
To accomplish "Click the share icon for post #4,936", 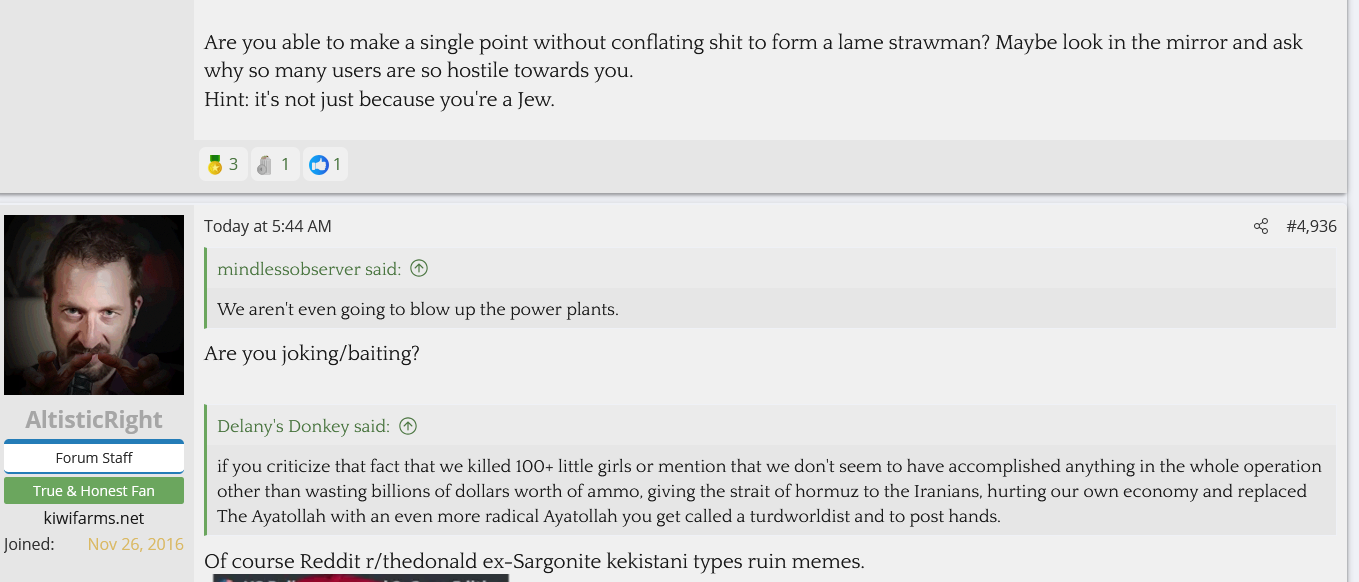I will (1260, 226).
